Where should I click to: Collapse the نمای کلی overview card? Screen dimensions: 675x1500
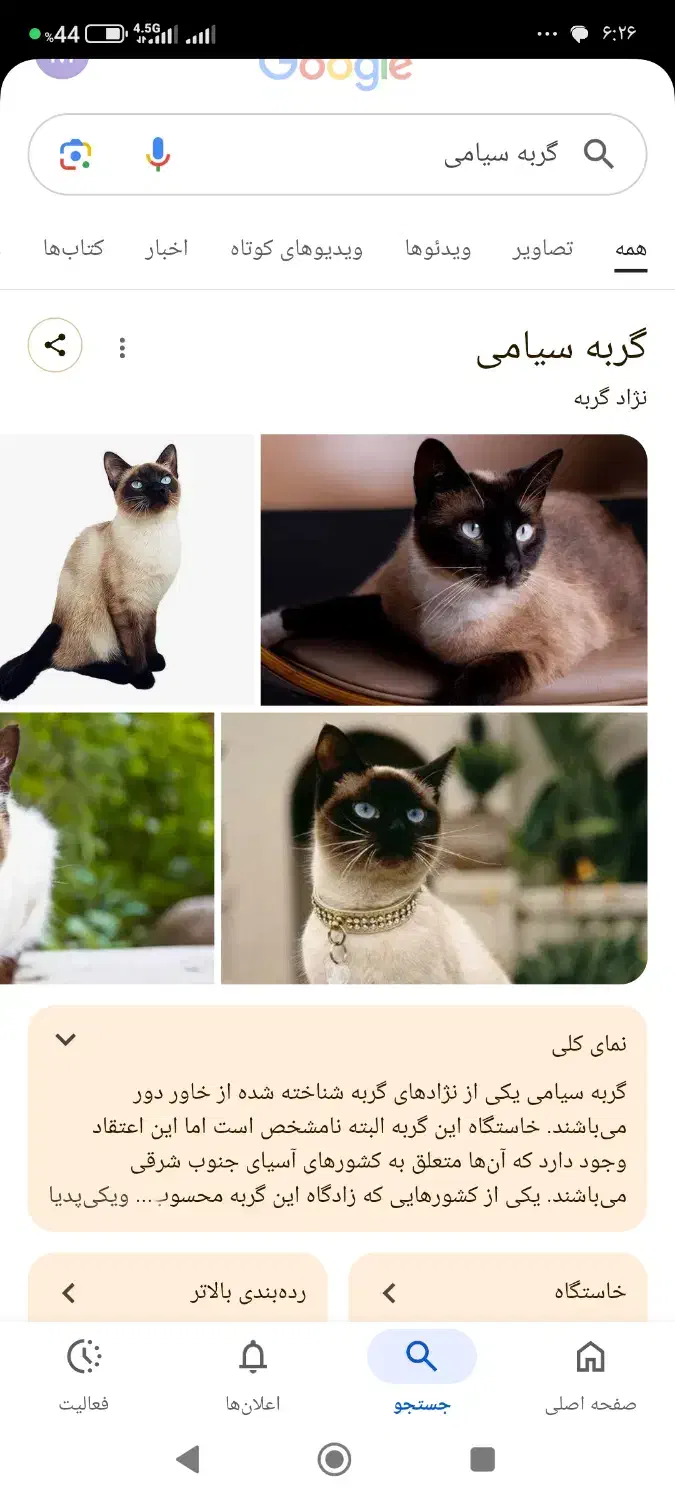(66, 1039)
